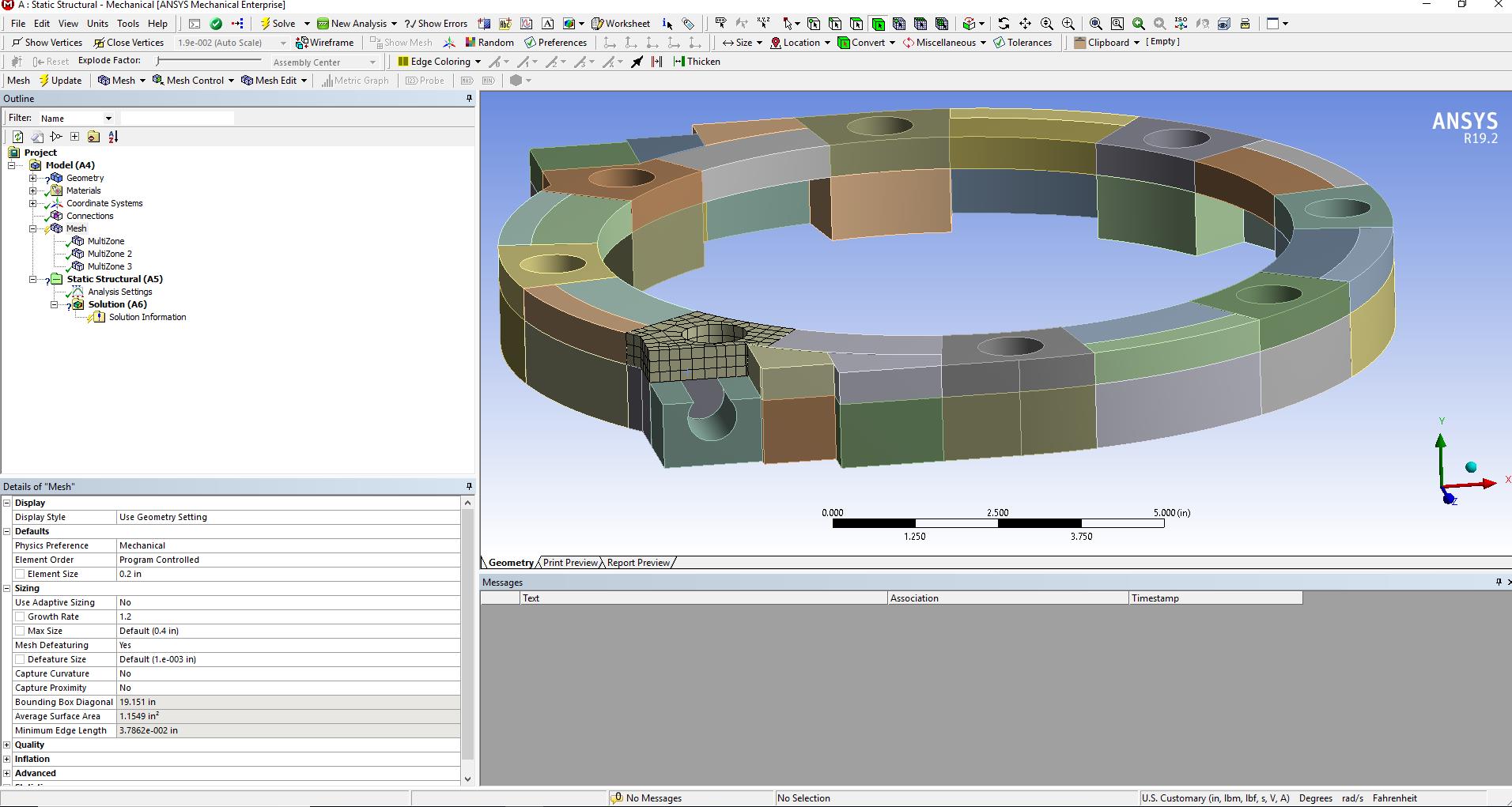Image resolution: width=1512 pixels, height=807 pixels.
Task: Collapse the Sizing section
Action: 7,588
